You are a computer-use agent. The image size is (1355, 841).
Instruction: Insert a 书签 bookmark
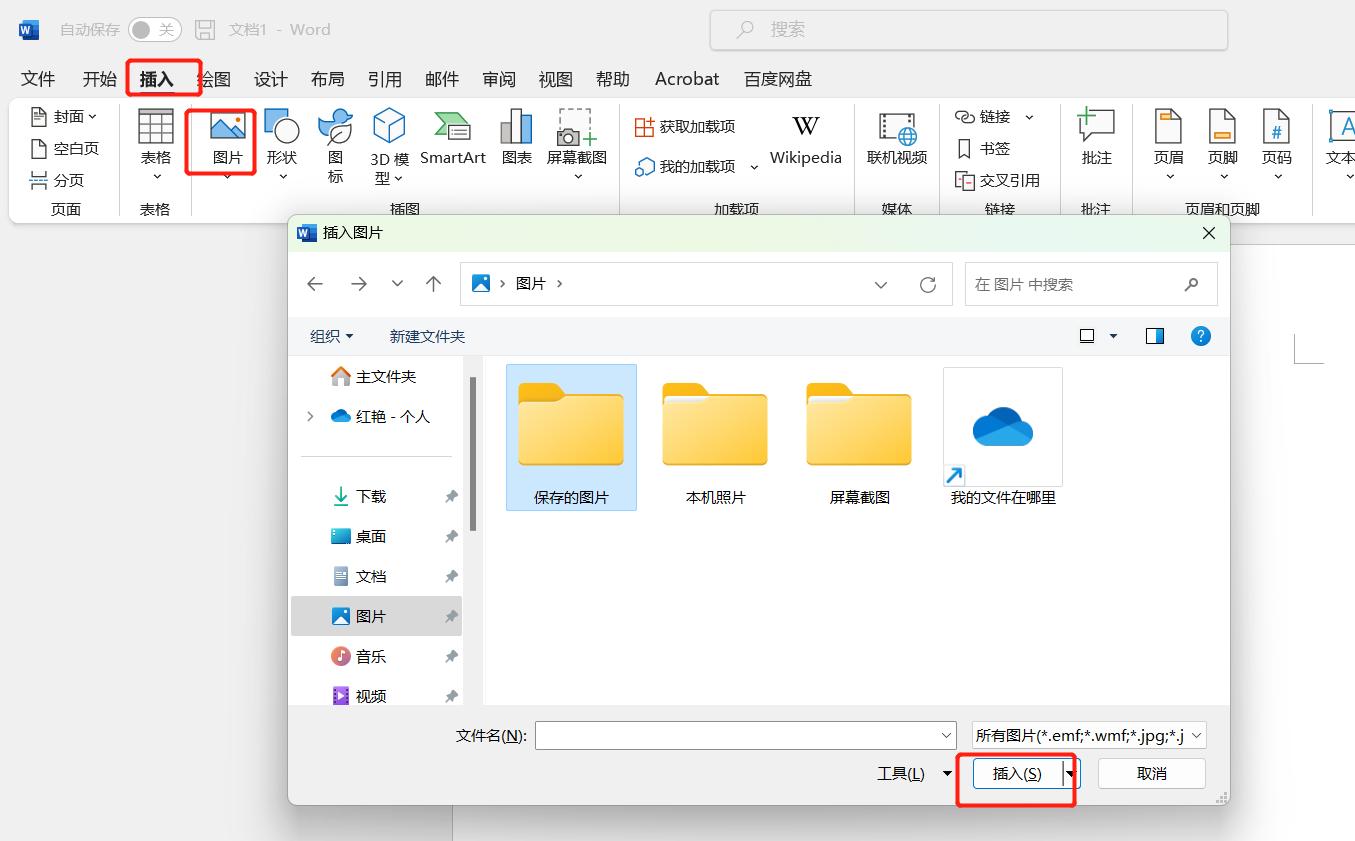point(994,148)
